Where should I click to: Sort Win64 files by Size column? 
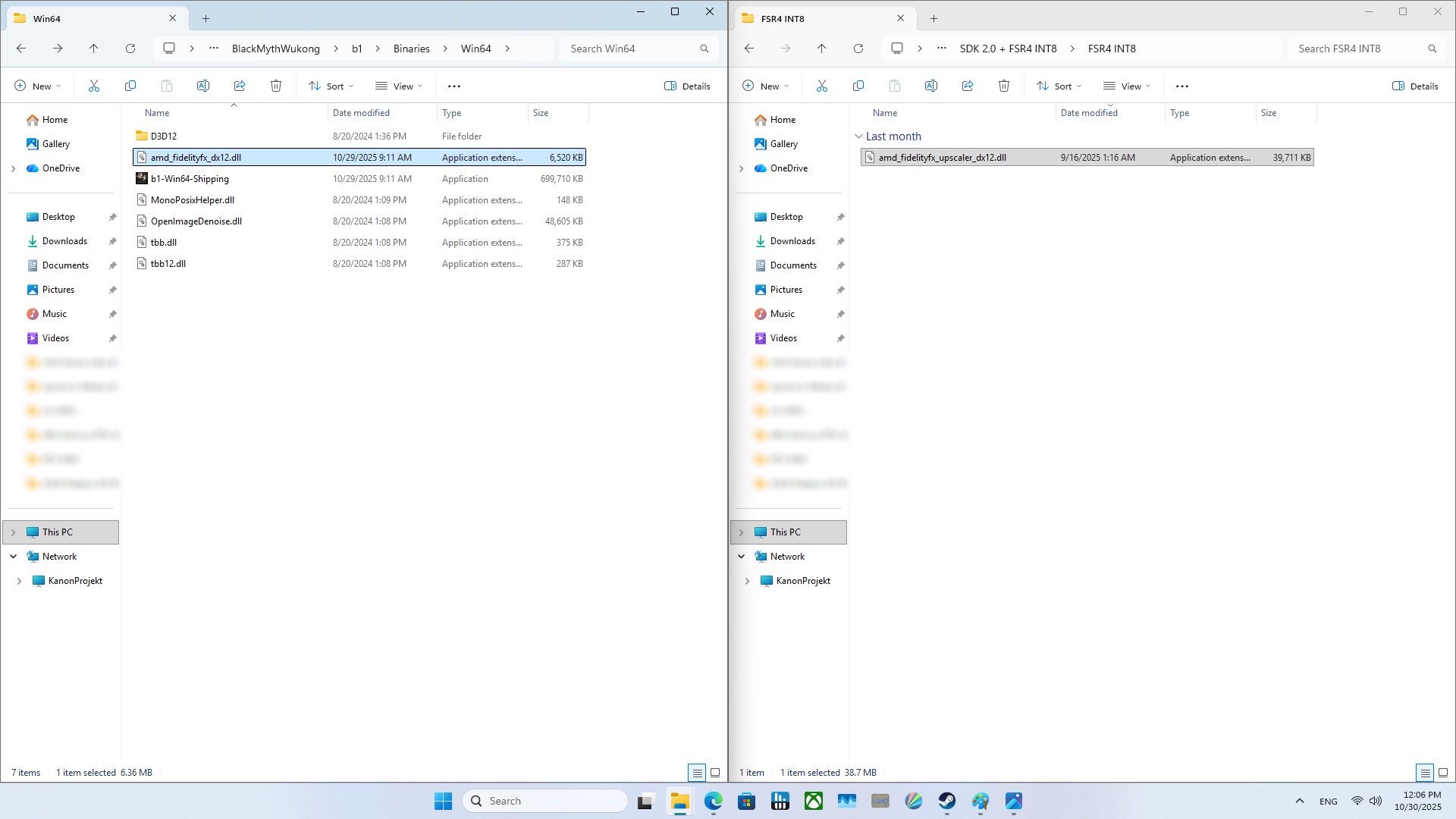click(x=558, y=113)
